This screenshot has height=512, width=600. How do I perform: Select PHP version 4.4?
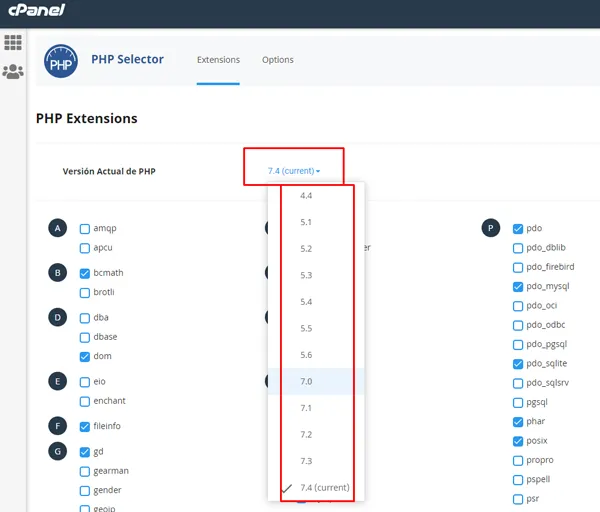click(316, 196)
